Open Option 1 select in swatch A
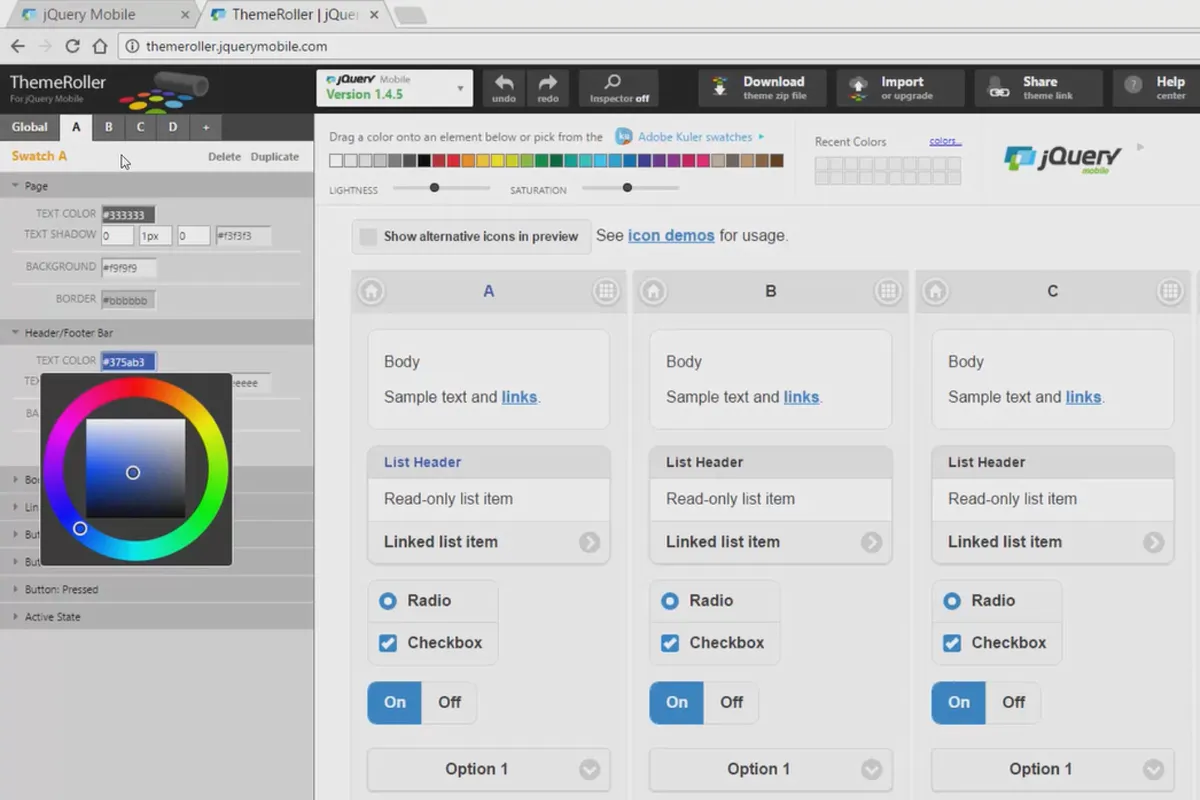The width and height of the screenshot is (1200, 800). [x=489, y=769]
